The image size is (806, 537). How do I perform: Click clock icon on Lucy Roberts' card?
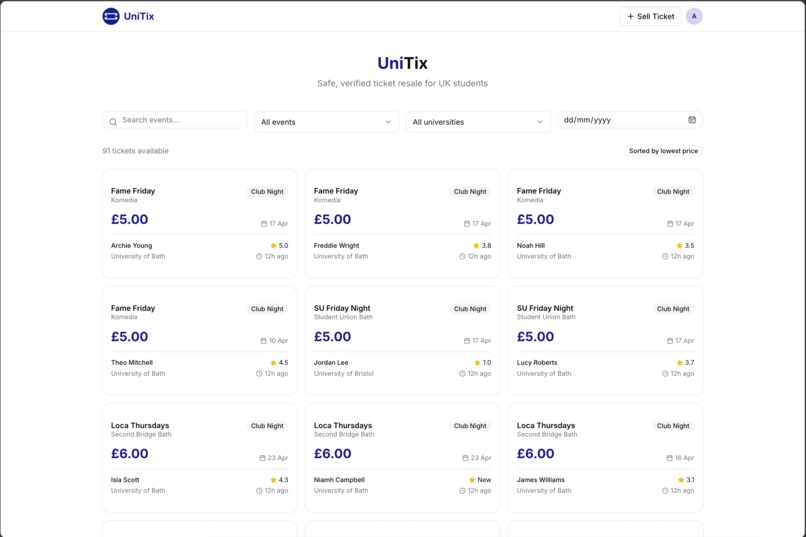[665, 374]
